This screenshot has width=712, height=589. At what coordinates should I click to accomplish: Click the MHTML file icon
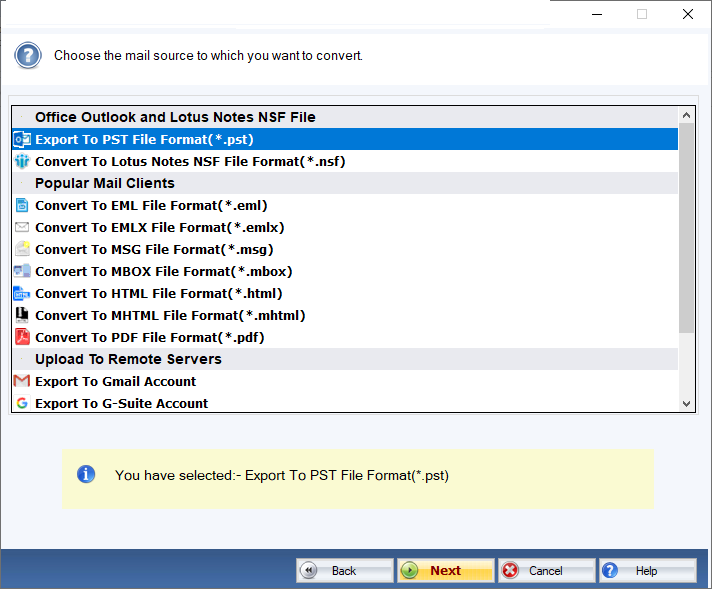pos(22,315)
